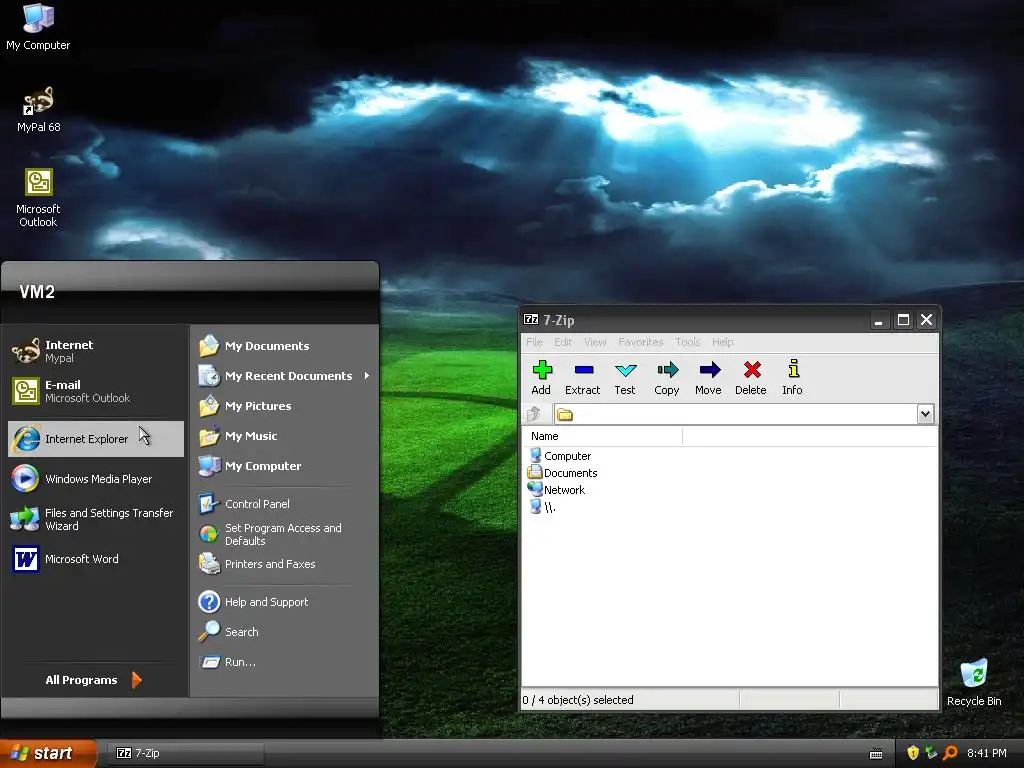Open Control Panel from Start menu

click(285, 504)
